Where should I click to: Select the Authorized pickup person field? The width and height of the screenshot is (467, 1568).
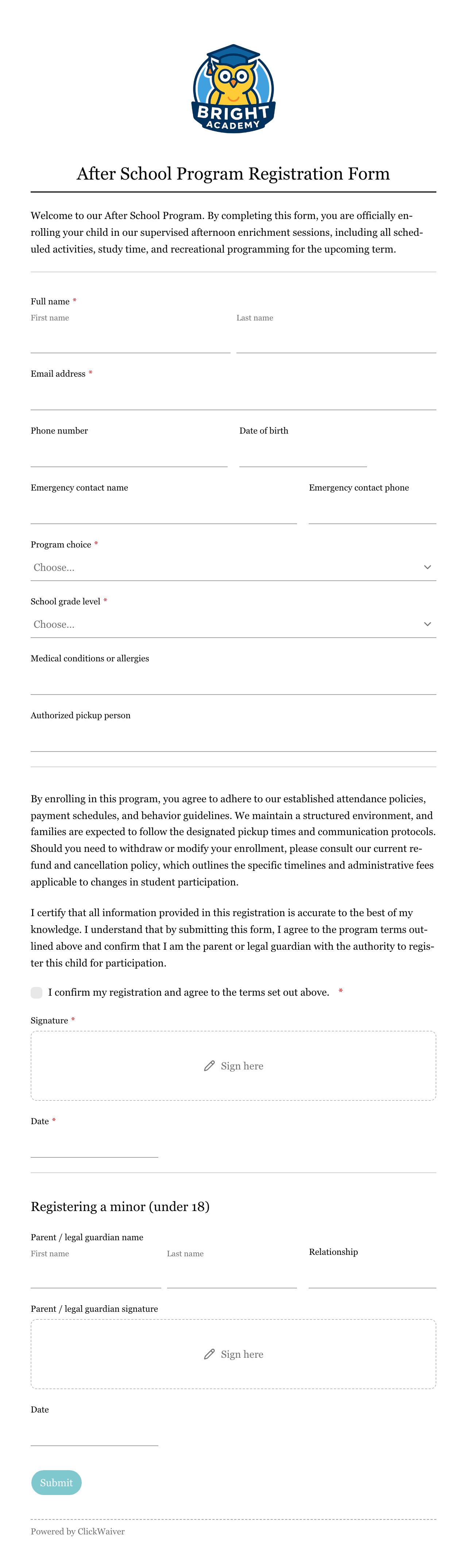(233, 738)
